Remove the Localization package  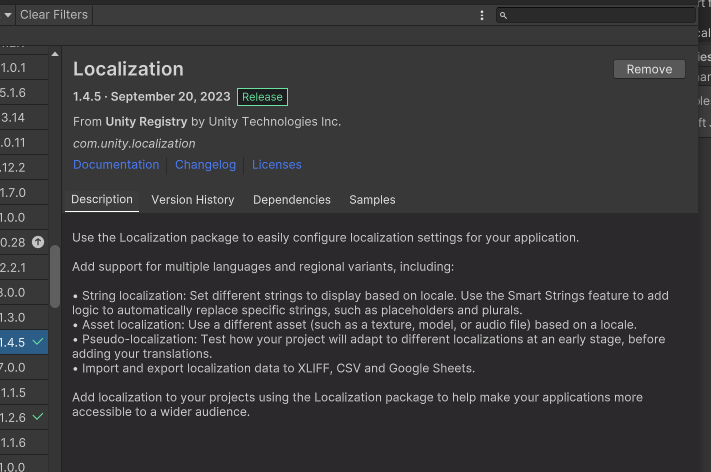(x=649, y=69)
